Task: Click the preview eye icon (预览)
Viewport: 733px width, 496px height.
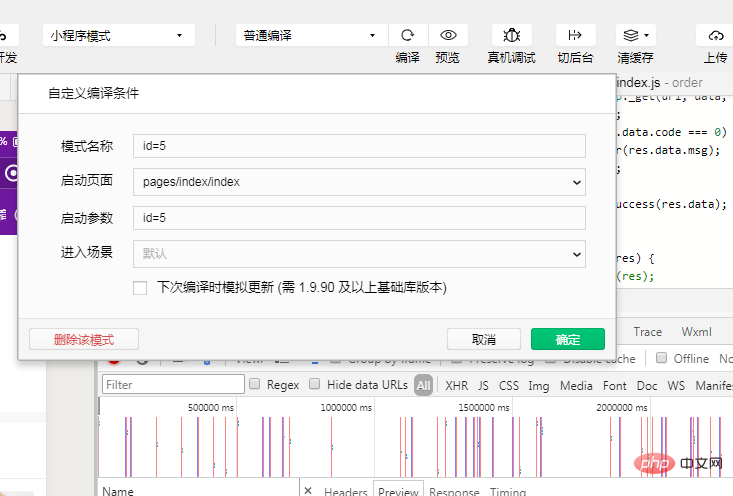Action: point(448,35)
